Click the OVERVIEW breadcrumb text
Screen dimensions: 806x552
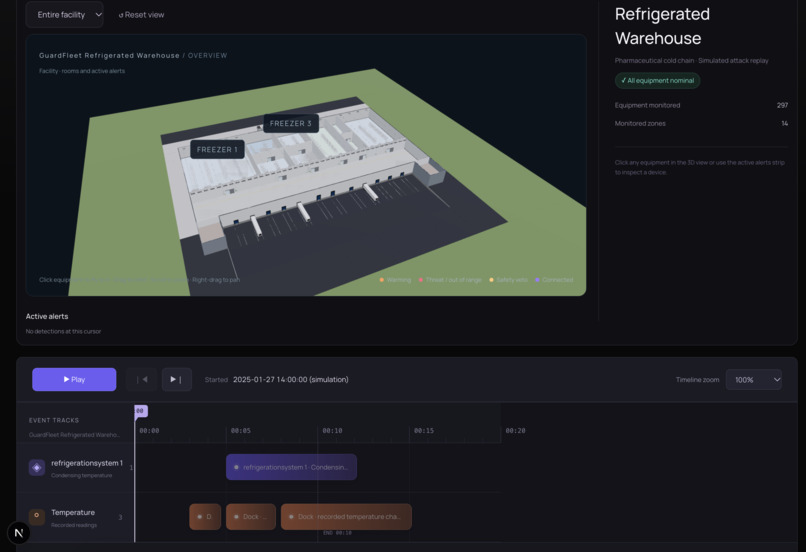(x=207, y=56)
